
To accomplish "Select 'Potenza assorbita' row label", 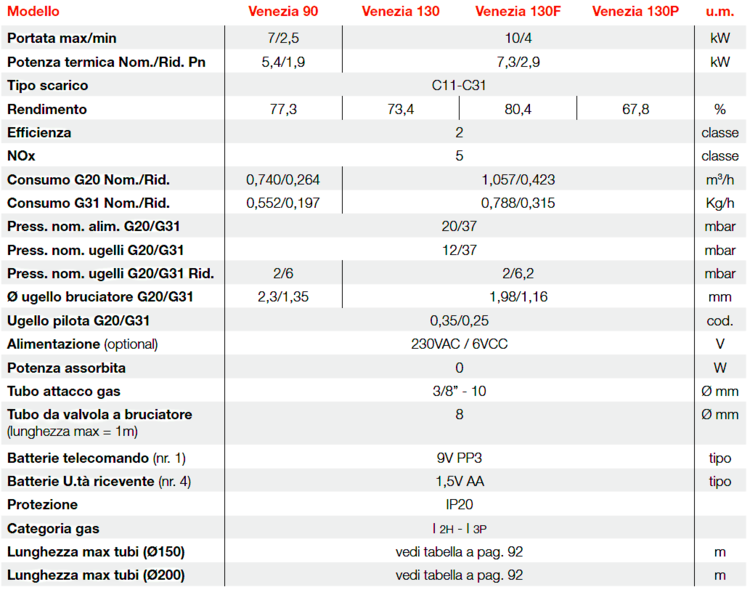I will point(66,368).
